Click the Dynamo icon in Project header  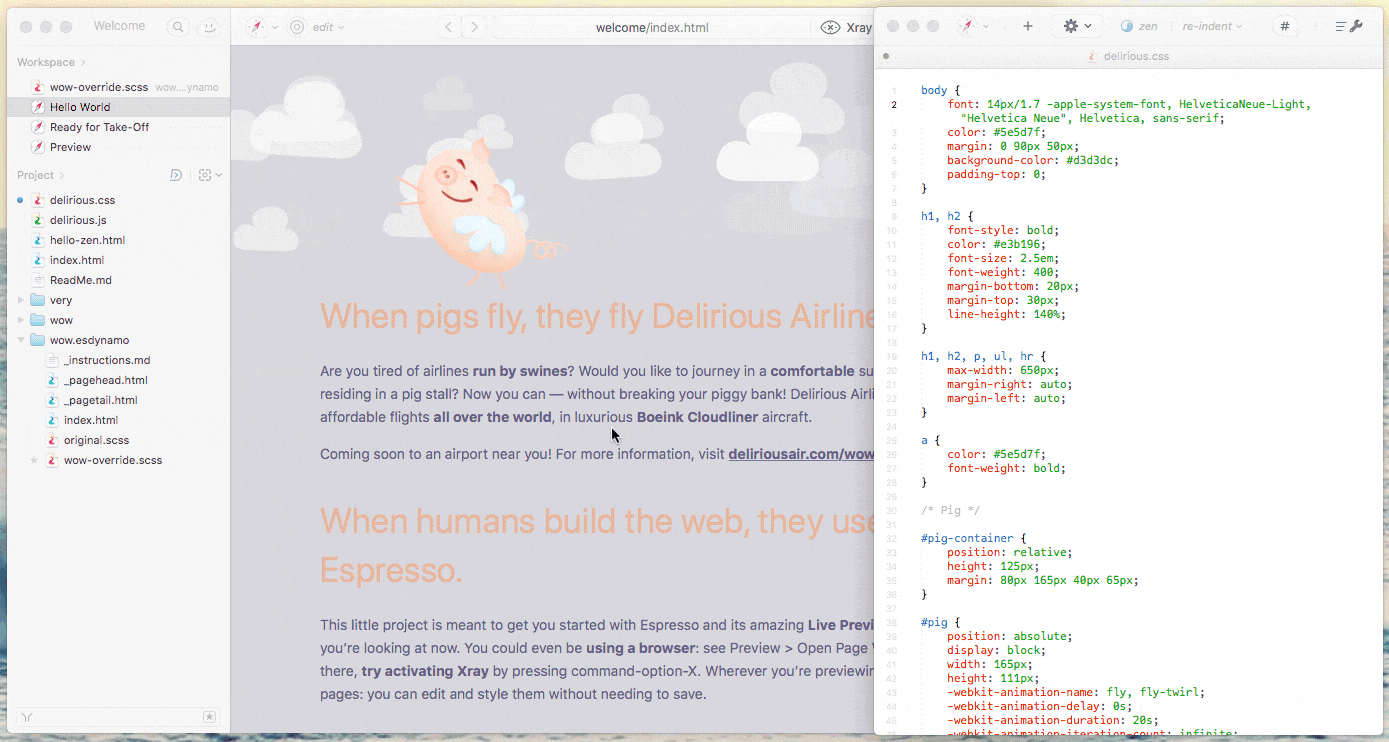176,175
